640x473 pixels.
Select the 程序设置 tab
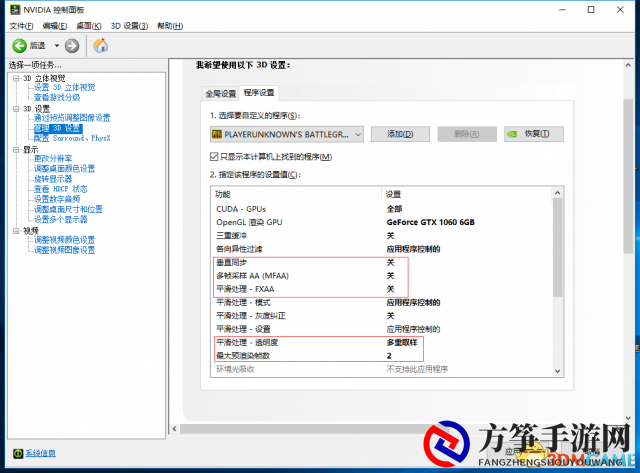[259, 93]
